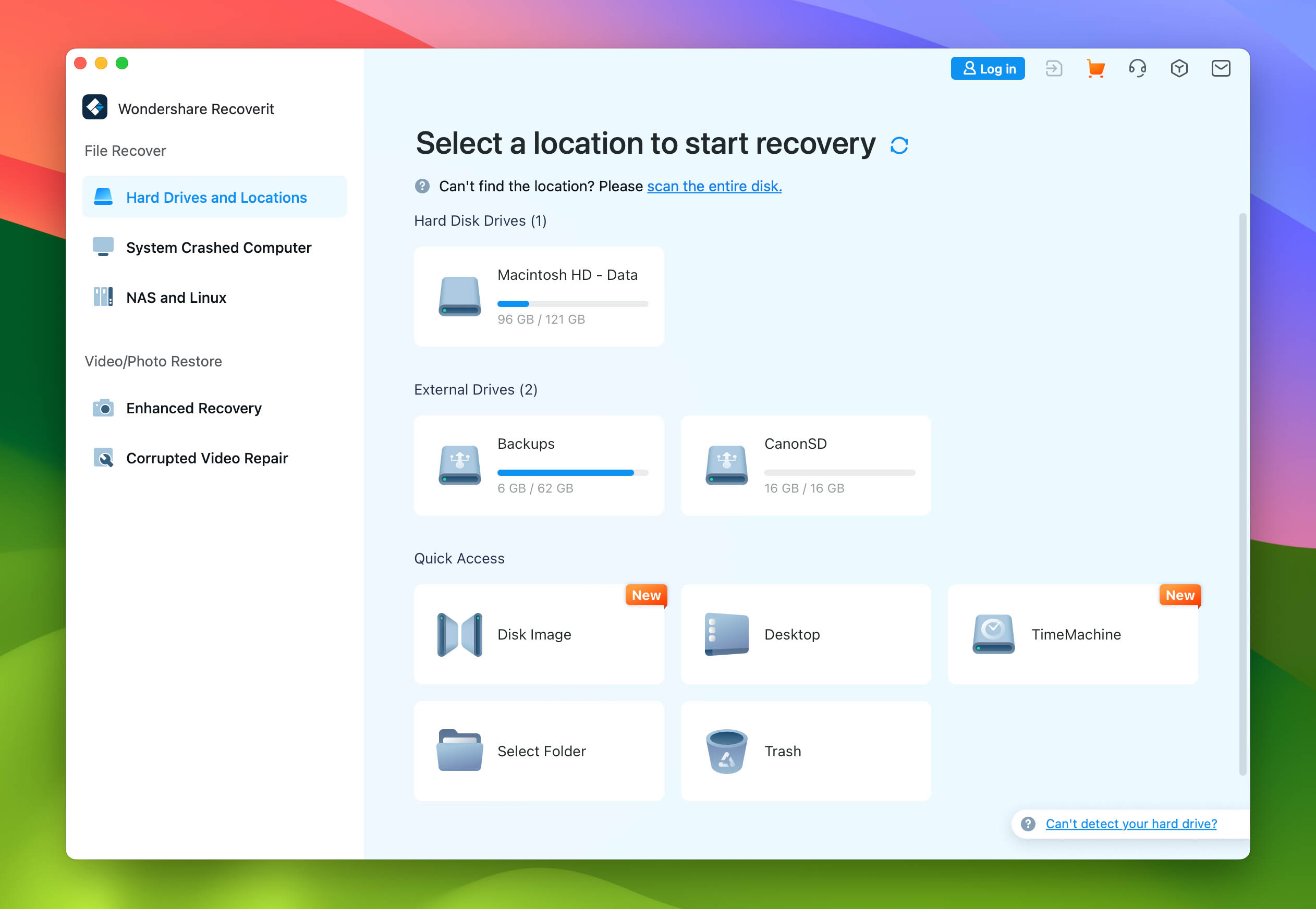Viewport: 1316px width, 909px height.
Task: Select the Macintosh HD - Data drive icon
Action: [459, 296]
